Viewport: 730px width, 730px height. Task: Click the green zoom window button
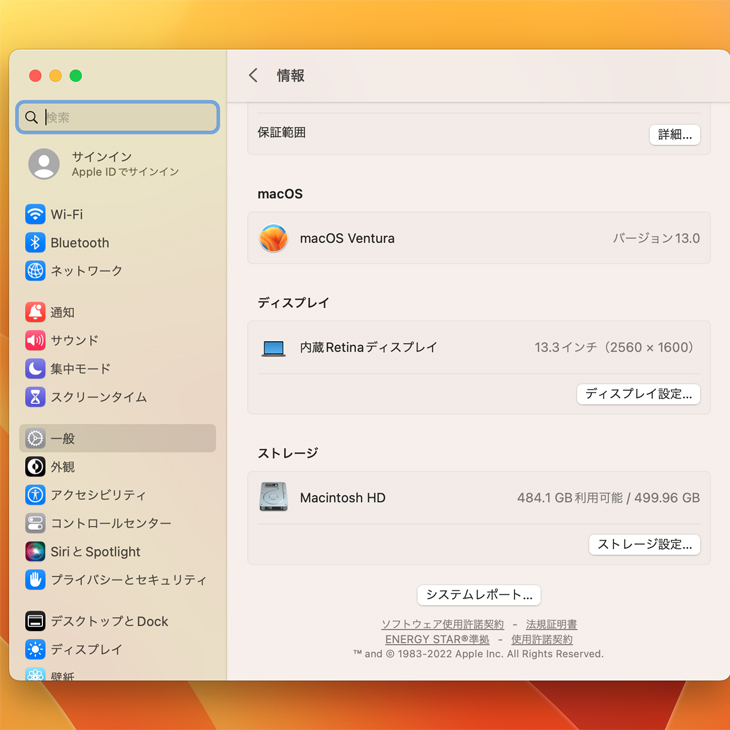pos(75,75)
